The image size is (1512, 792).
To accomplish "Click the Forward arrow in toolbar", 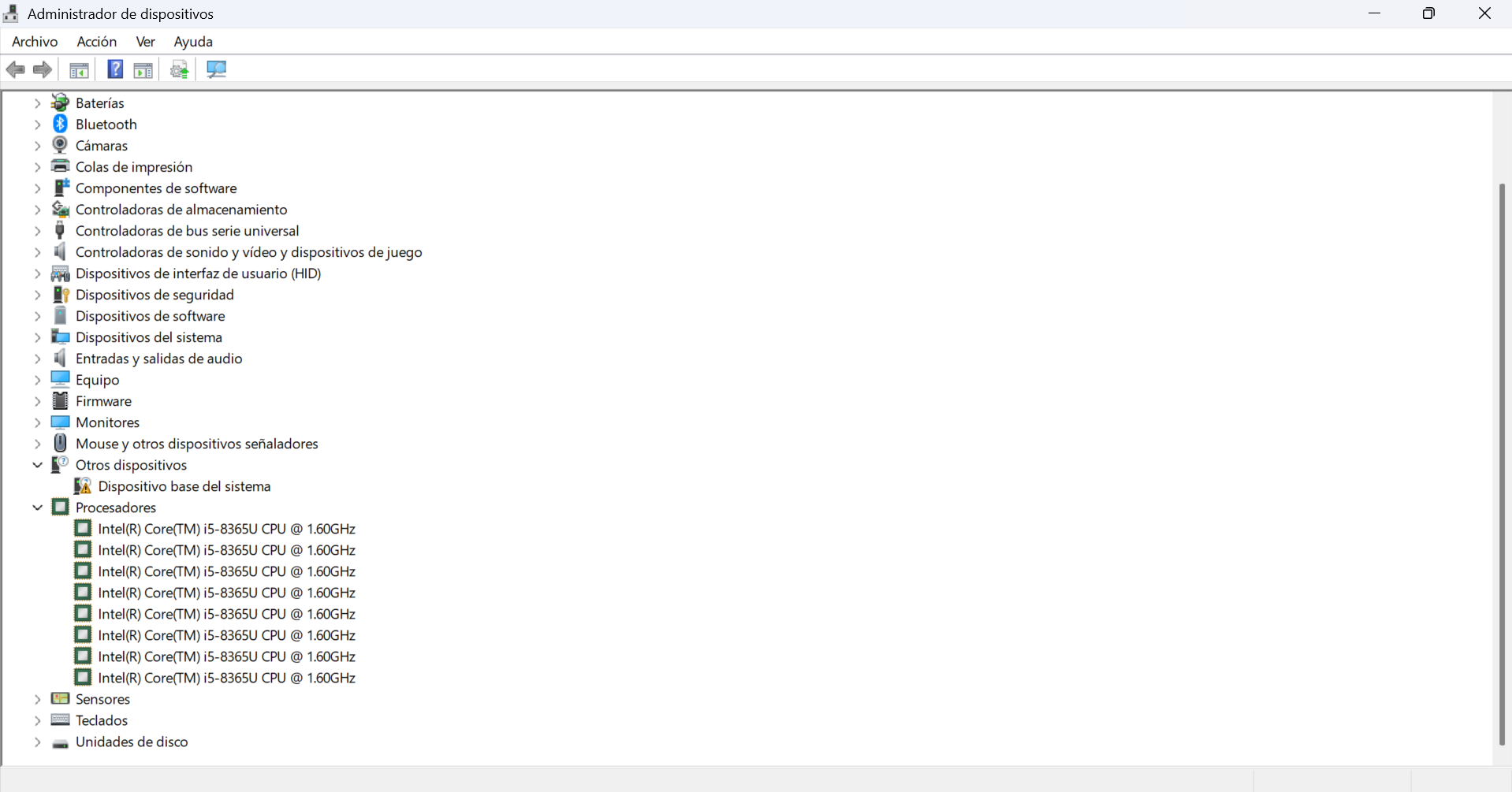I will point(43,69).
